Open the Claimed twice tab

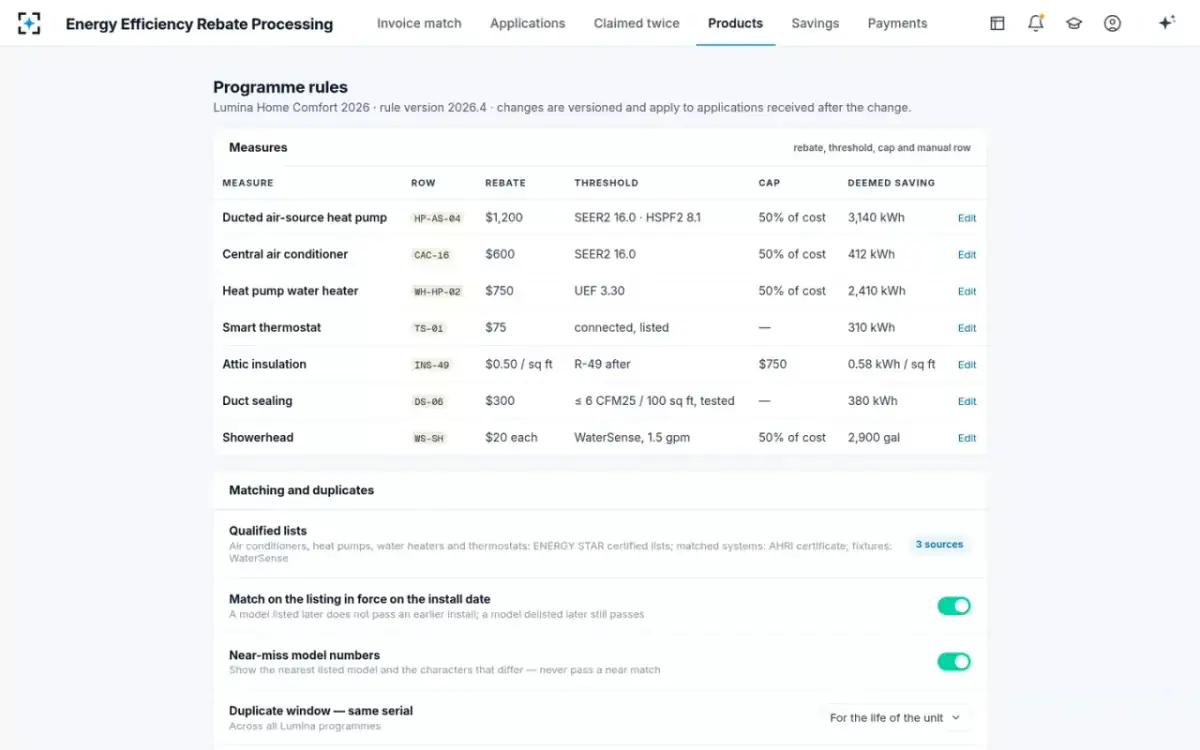(636, 23)
